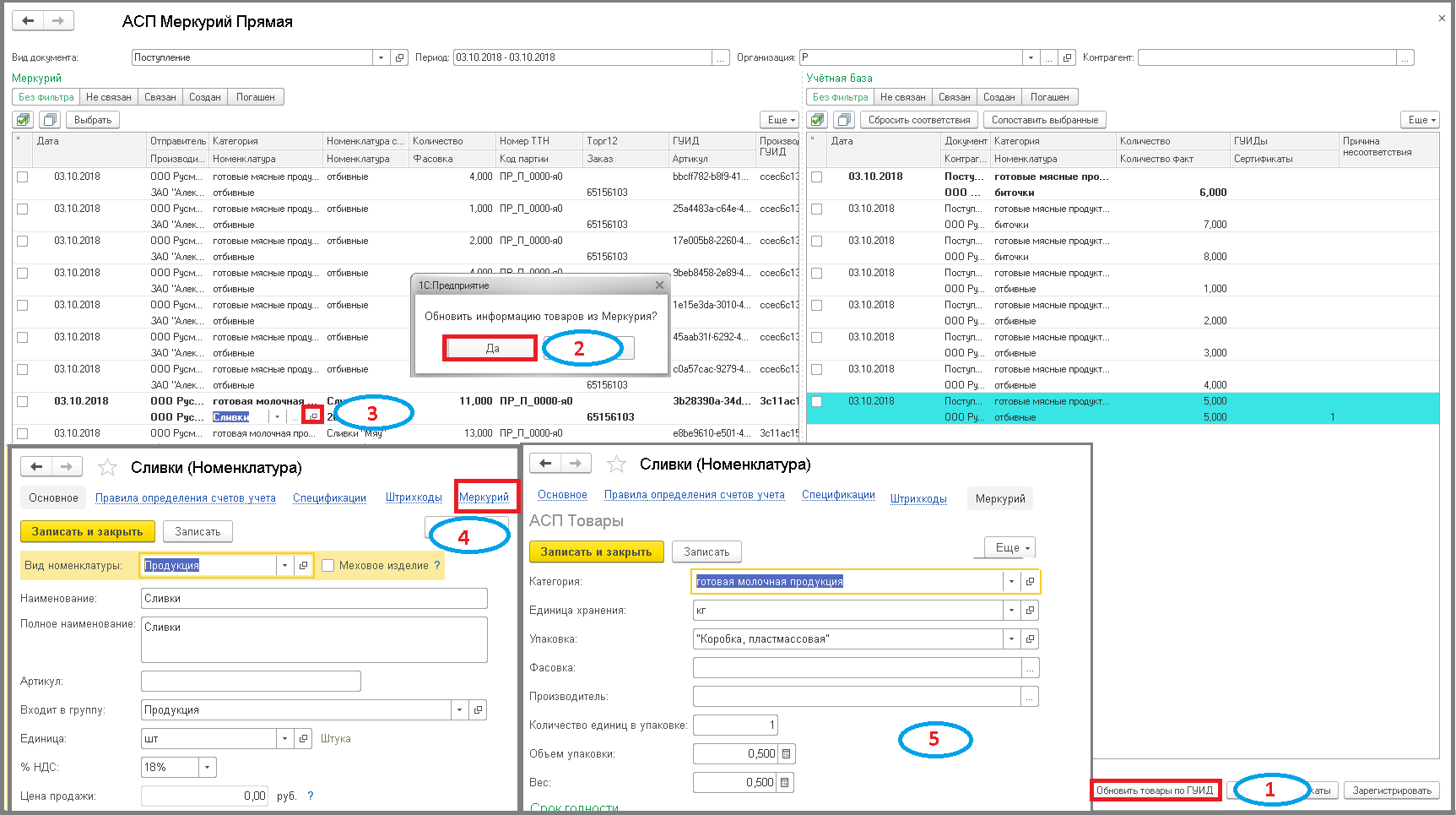The image size is (1456, 815).
Task: Click Сбросить соответствия button
Action: point(919,120)
